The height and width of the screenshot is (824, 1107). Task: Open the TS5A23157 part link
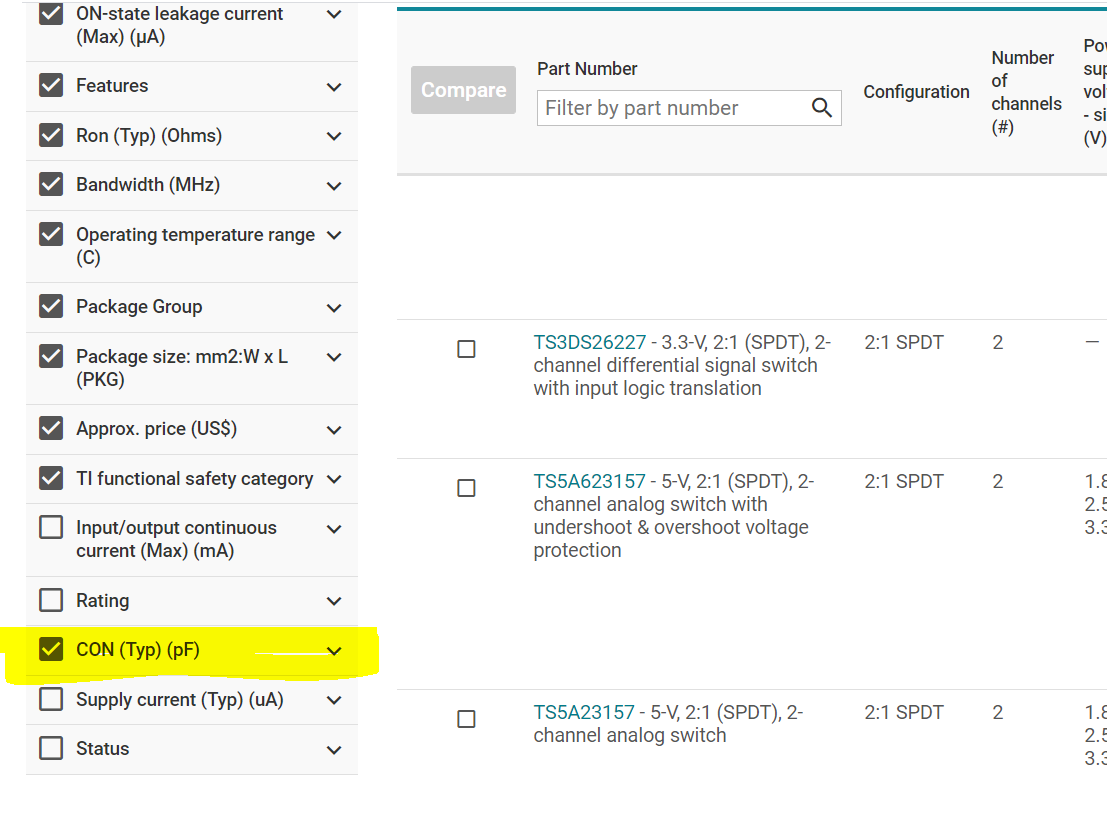pos(584,713)
